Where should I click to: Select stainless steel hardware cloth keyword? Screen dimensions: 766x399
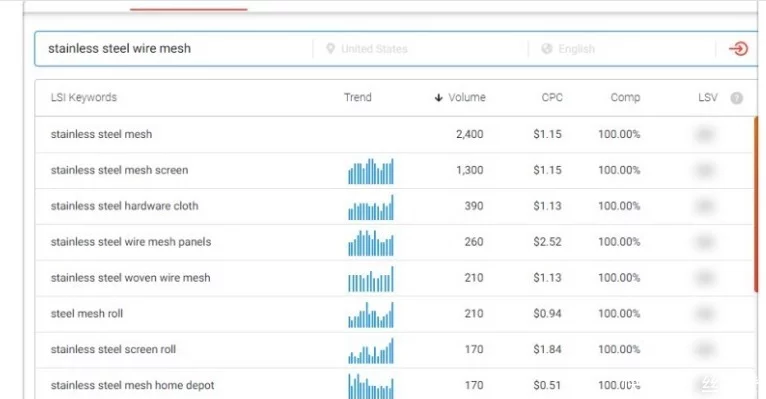pos(125,206)
